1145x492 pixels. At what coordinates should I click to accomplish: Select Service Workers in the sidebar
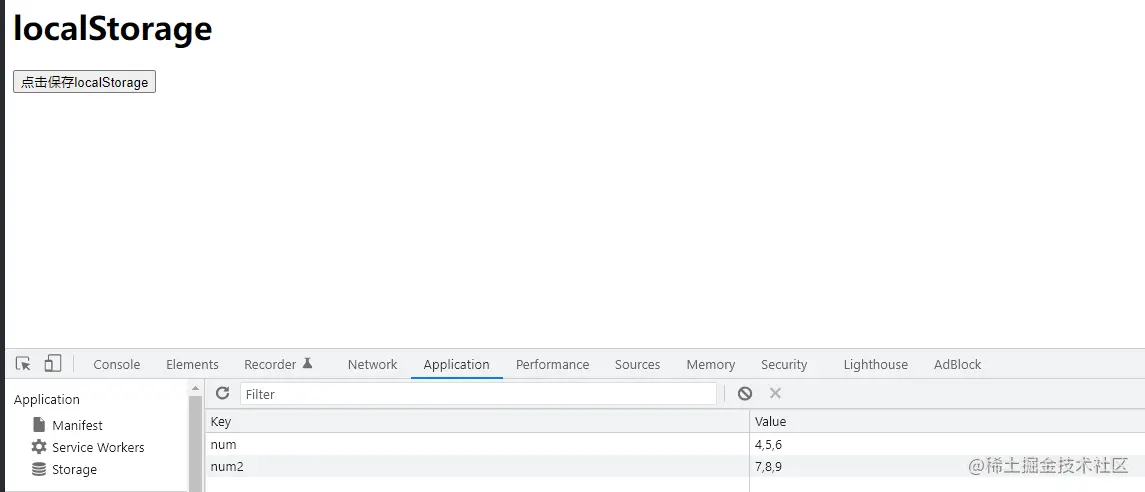[x=98, y=447]
